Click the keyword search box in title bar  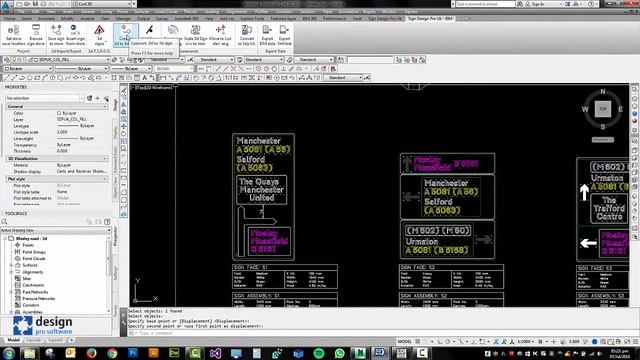coord(485,4)
